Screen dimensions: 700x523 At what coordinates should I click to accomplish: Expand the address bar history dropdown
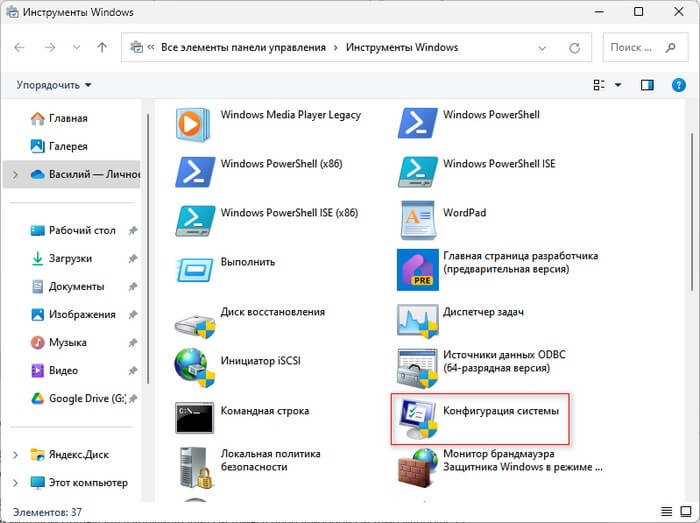542,48
